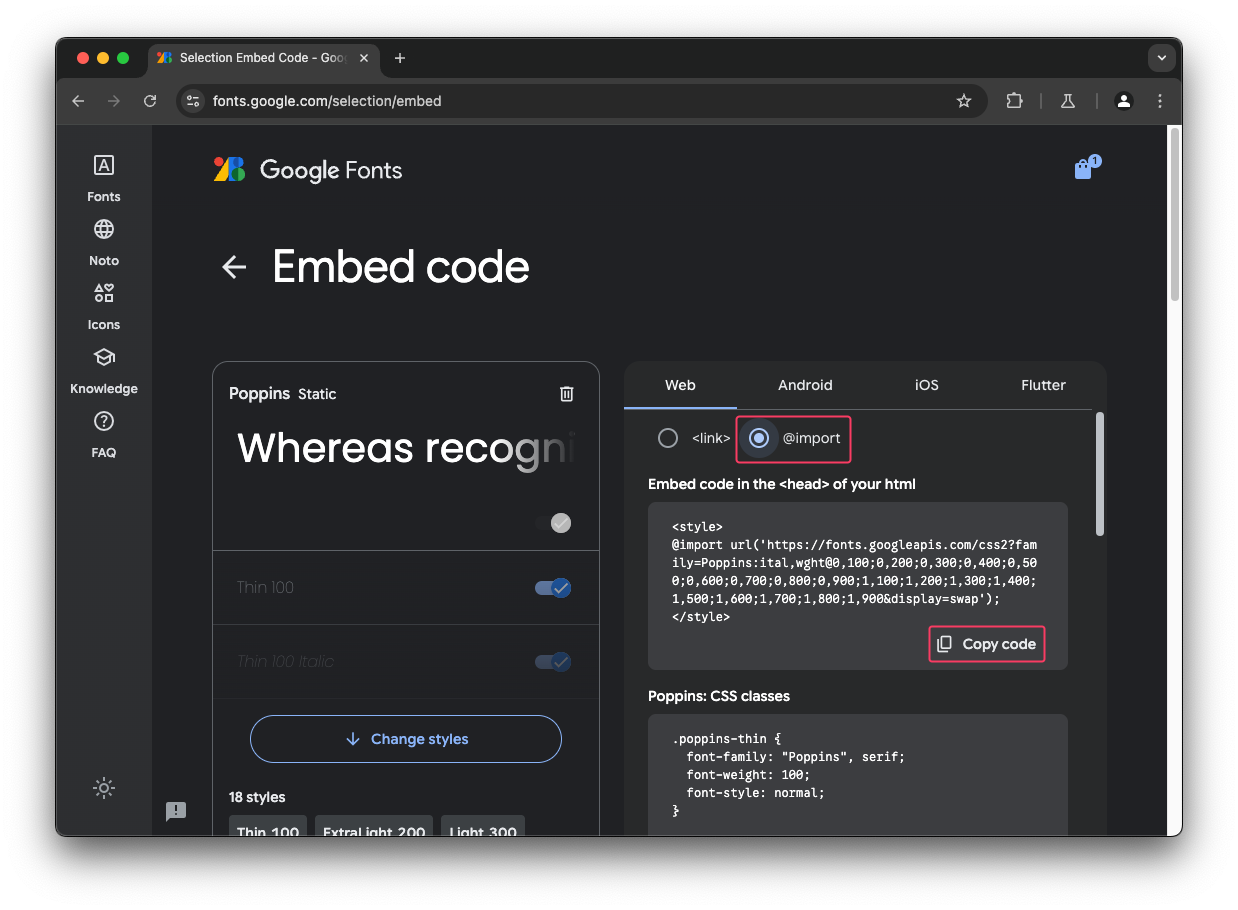Open the font selection bag with badge
1238x910 pixels.
coord(1084,168)
